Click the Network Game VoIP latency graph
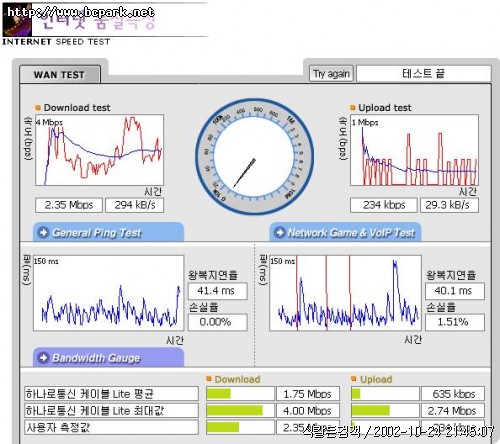This screenshot has height=444, width=500. click(x=345, y=293)
